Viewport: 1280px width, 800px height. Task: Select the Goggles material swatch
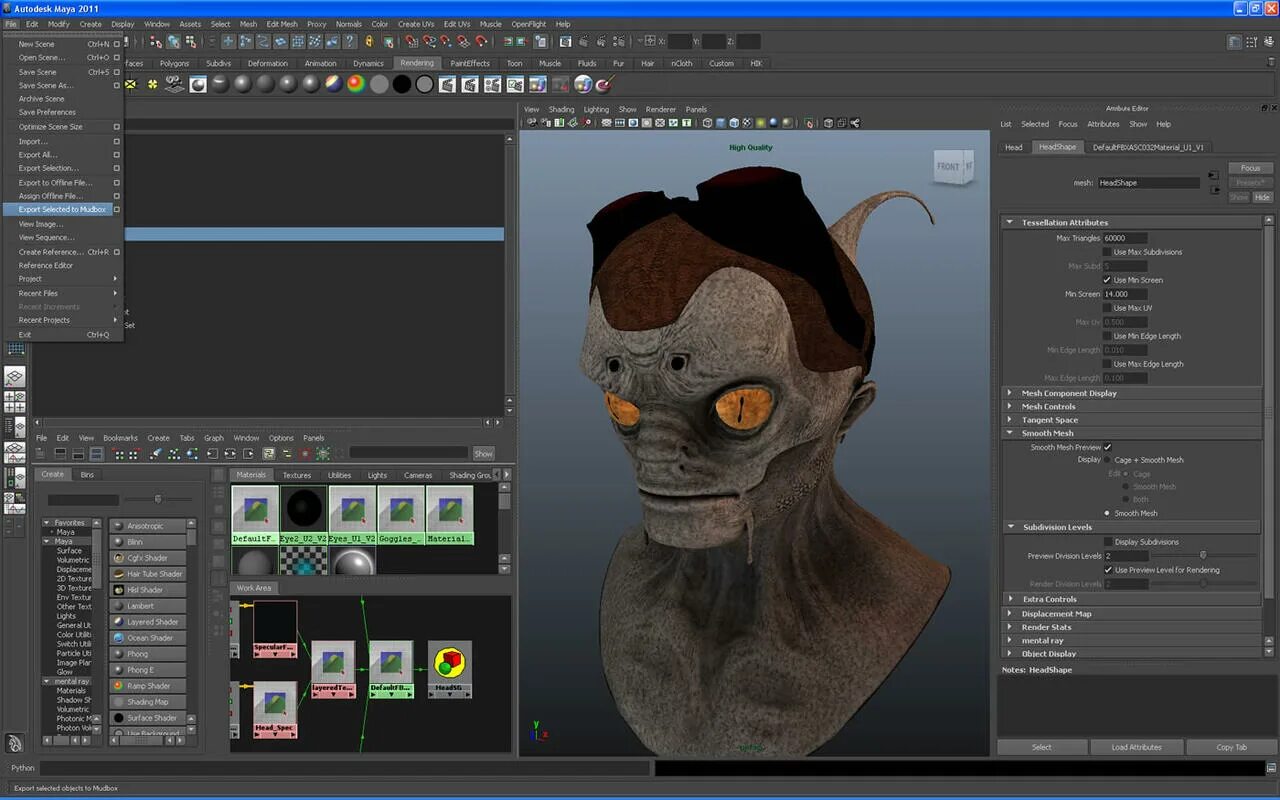coord(401,515)
